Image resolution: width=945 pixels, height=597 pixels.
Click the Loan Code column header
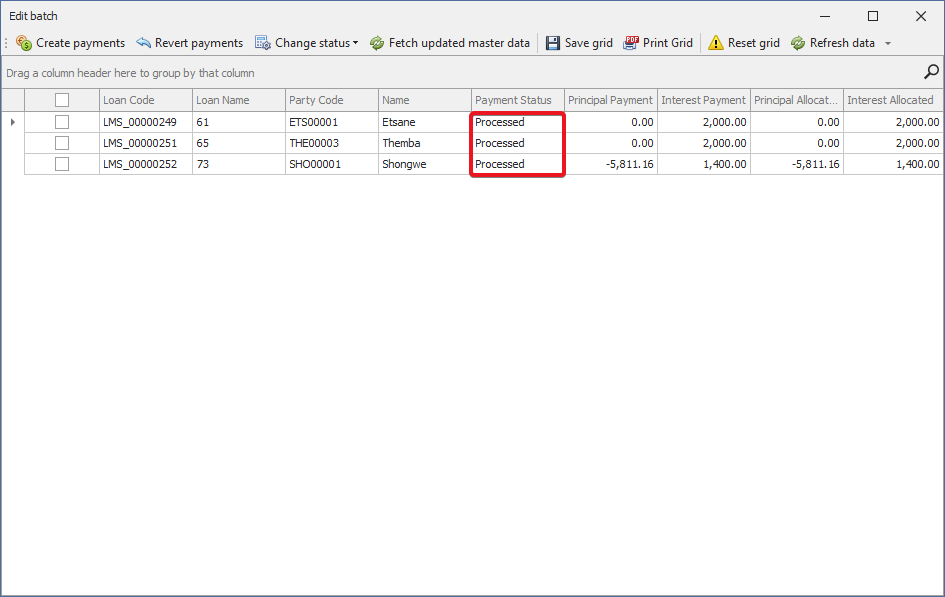coord(129,100)
